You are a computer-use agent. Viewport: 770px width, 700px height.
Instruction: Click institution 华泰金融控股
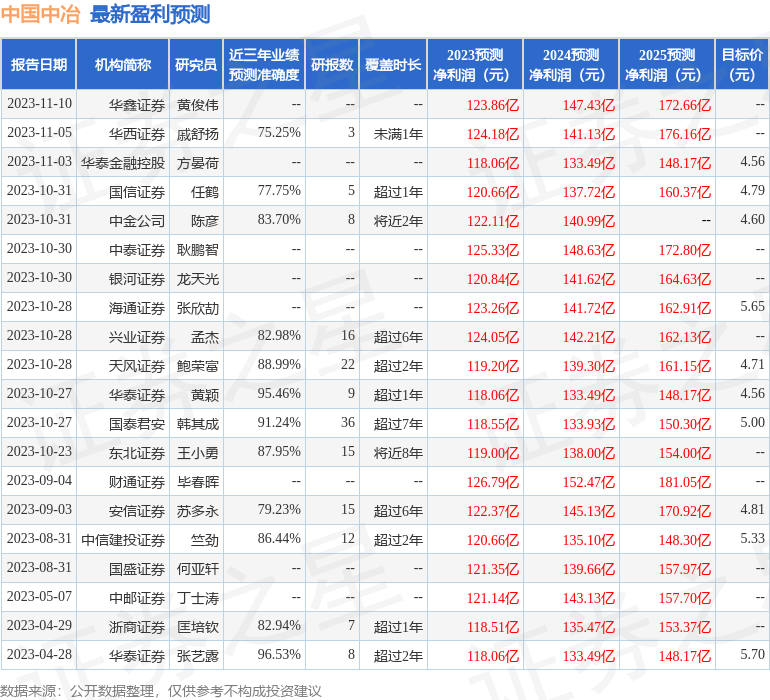pyautogui.click(x=123, y=163)
